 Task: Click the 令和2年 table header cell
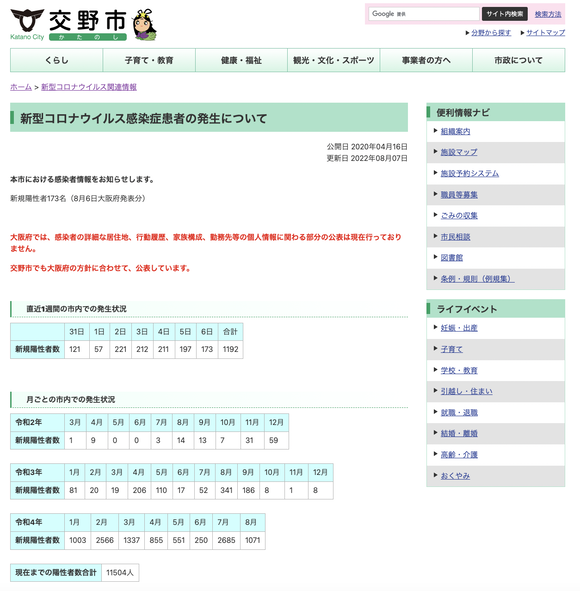37,422
